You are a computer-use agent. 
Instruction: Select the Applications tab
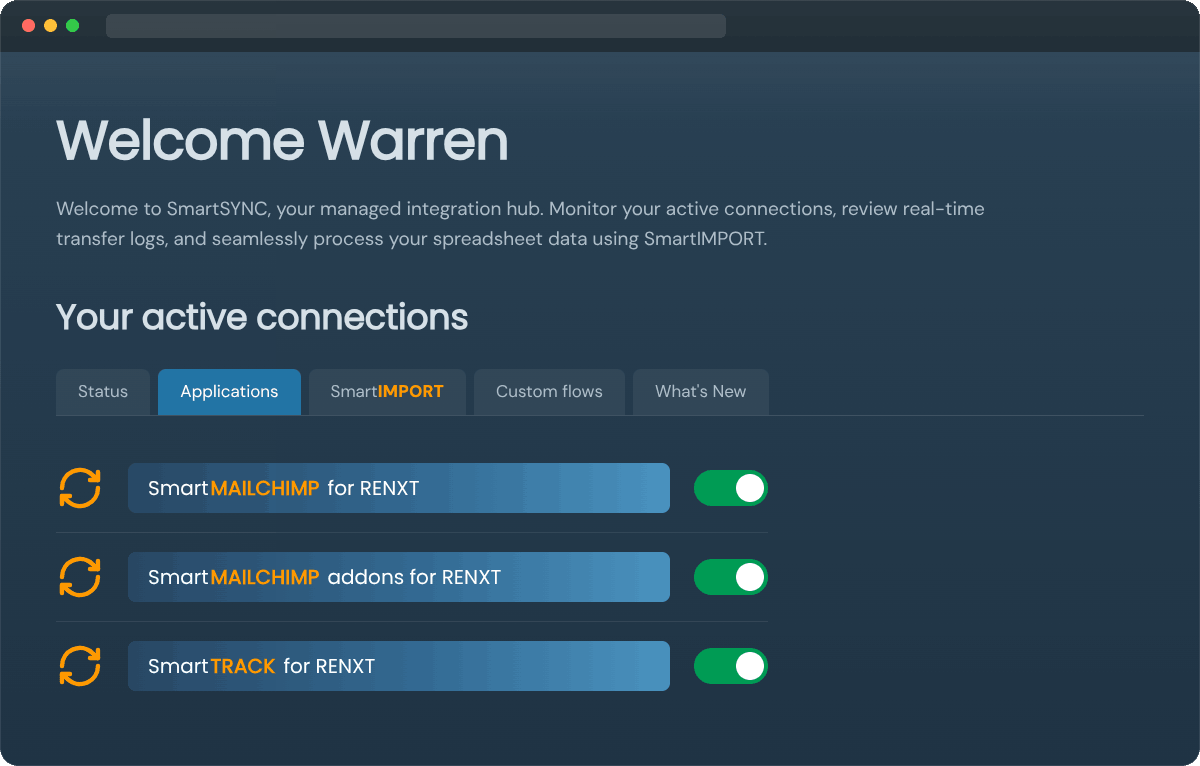[229, 392]
